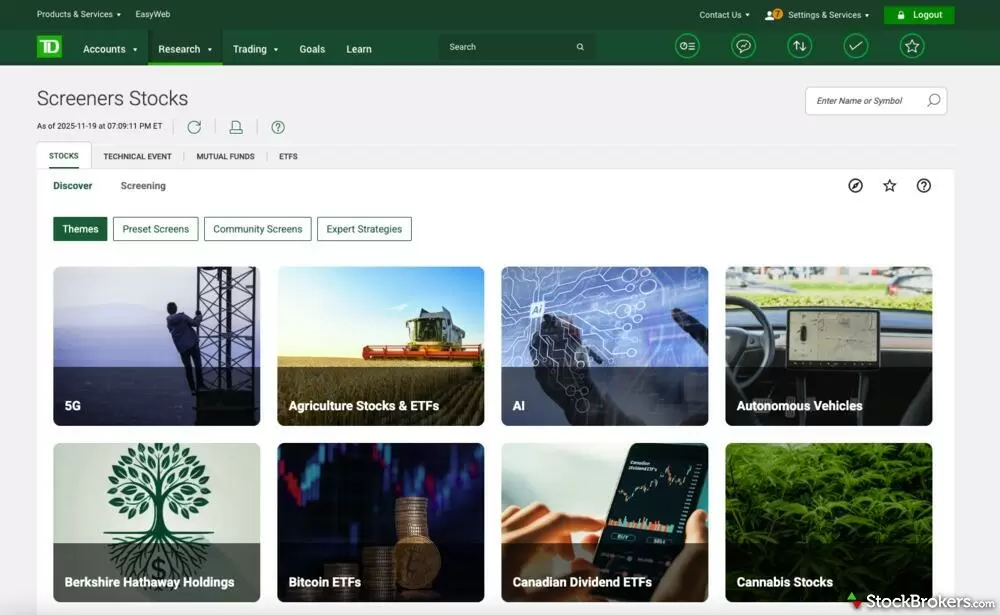Open the print icon beside the refresh button
Viewport: 1000px width, 615px height.
point(236,127)
